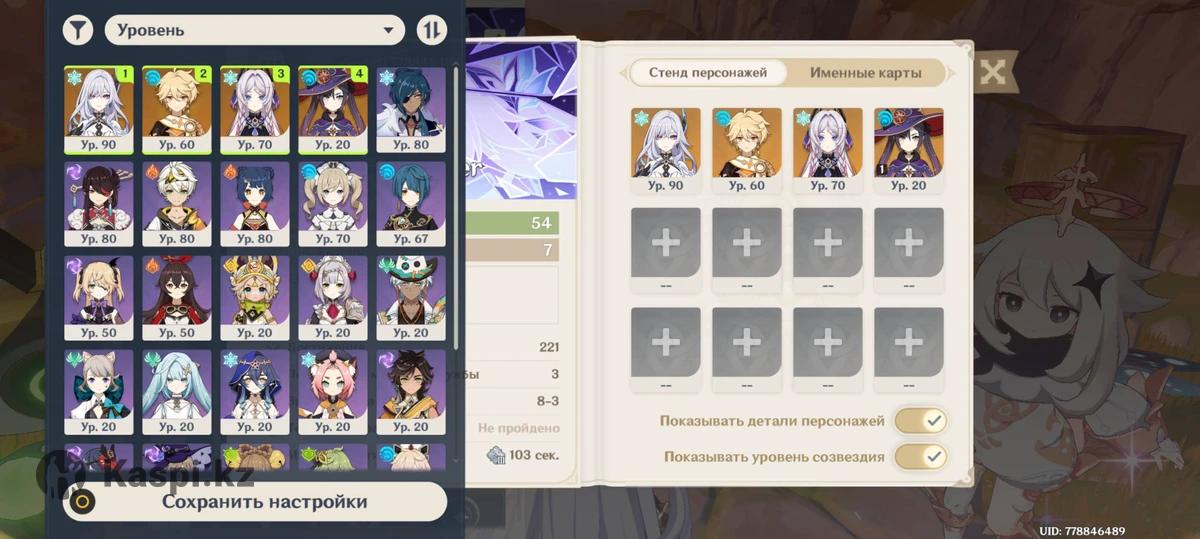The height and width of the screenshot is (539, 1200).
Task: Deselect the first selected Ур. 90 character
Action: [x=99, y=109]
